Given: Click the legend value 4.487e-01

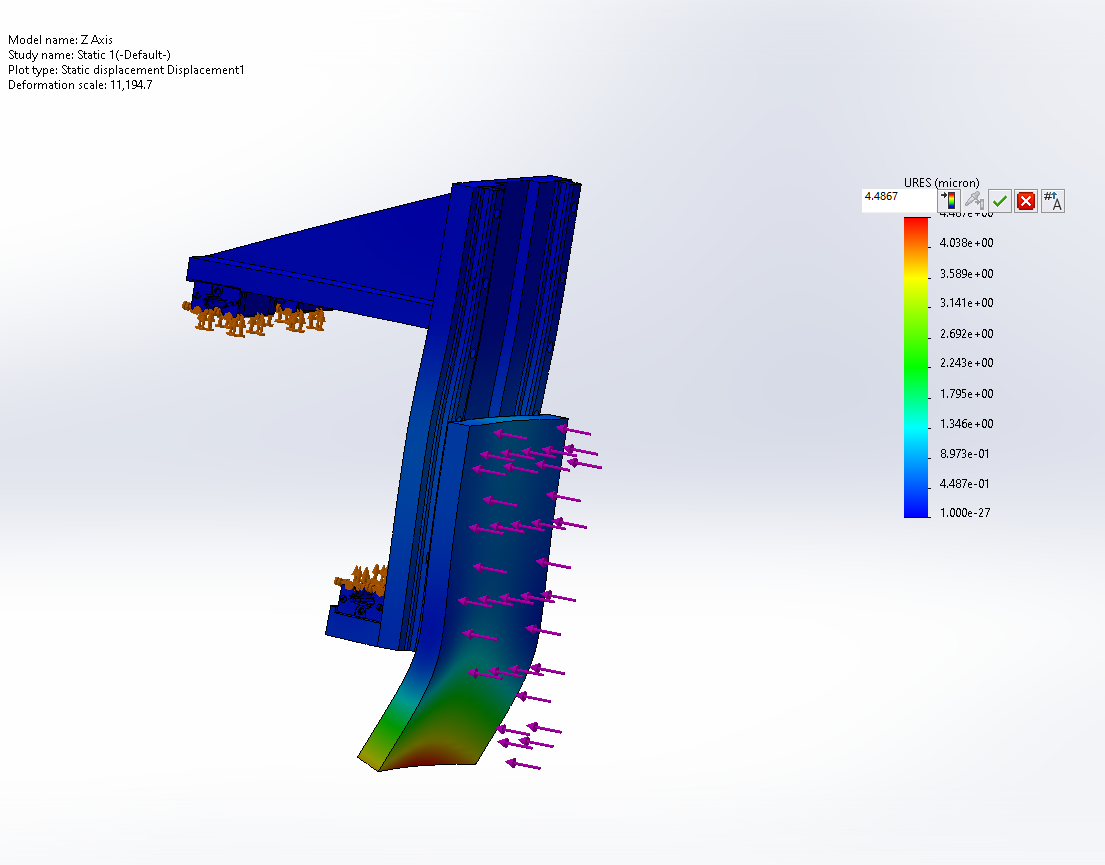Looking at the screenshot, I should pyautogui.click(x=965, y=484).
